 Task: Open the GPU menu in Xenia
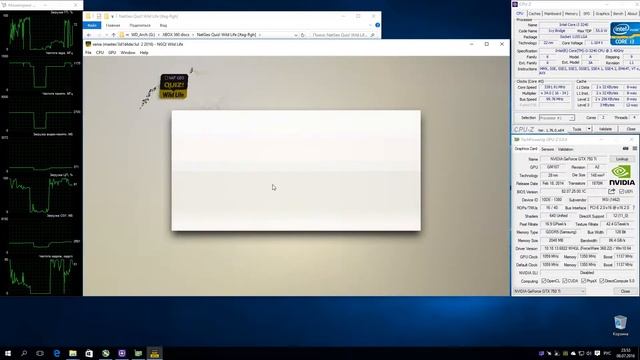112,53
